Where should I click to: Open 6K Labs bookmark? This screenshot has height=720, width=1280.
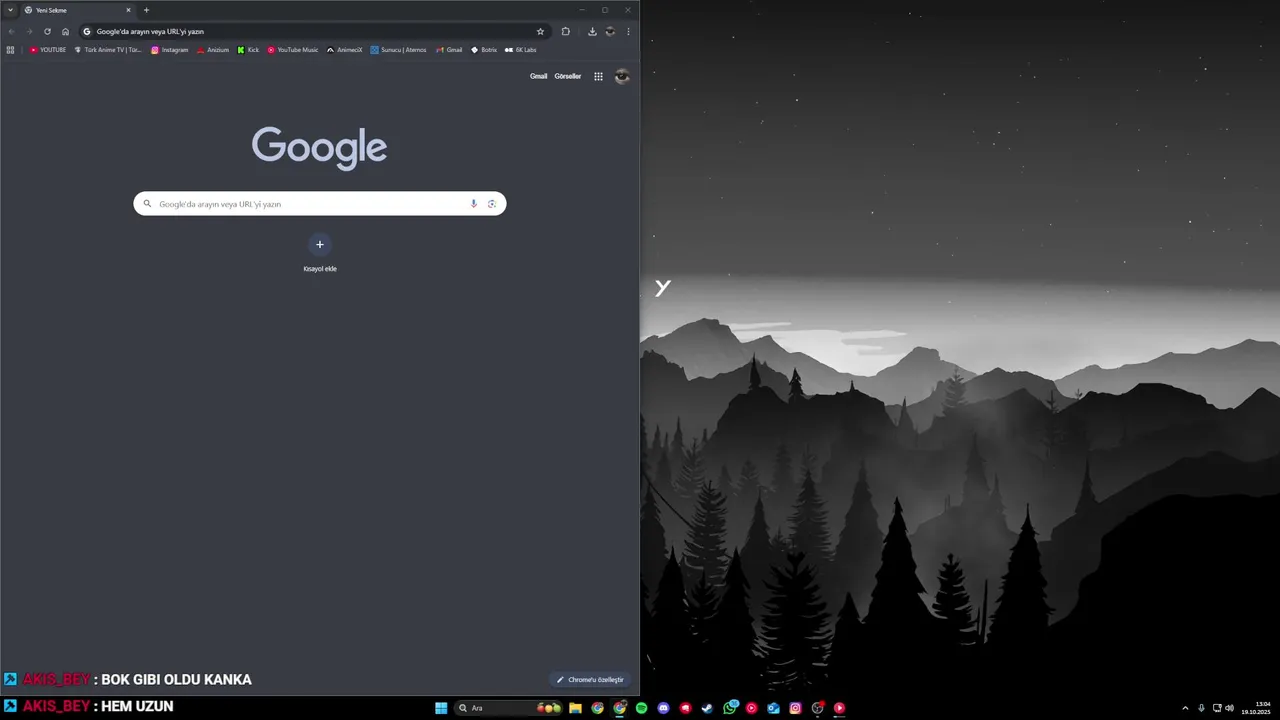pyautogui.click(x=521, y=50)
